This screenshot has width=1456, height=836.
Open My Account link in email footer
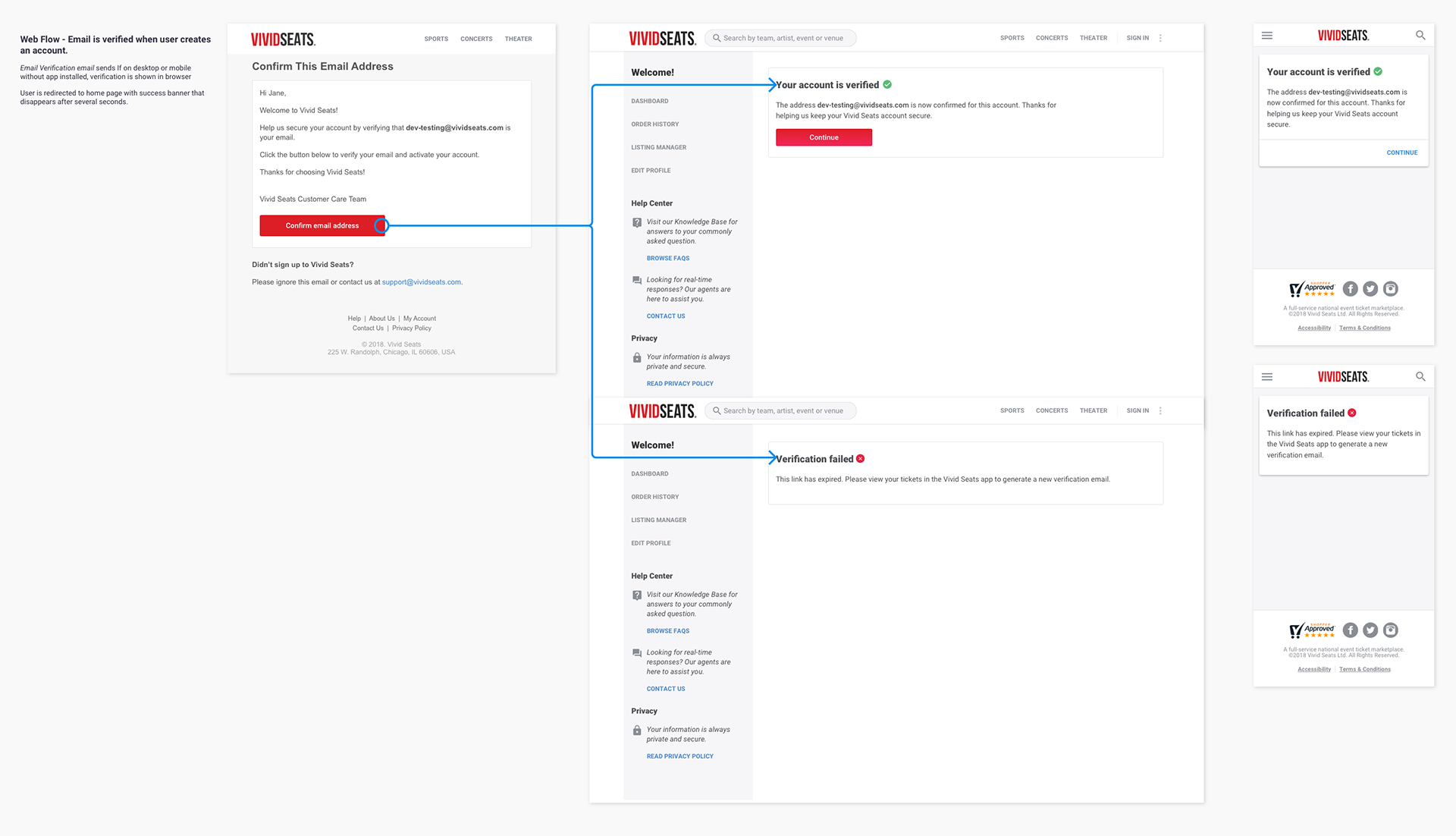point(419,319)
